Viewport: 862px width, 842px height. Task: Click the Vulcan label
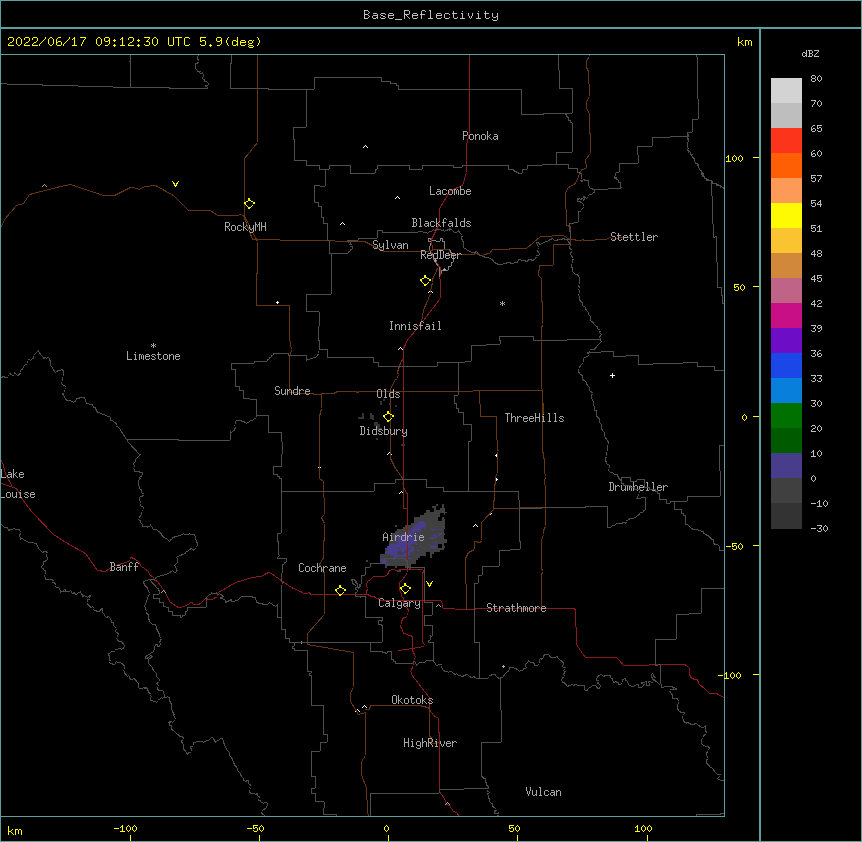(x=543, y=792)
